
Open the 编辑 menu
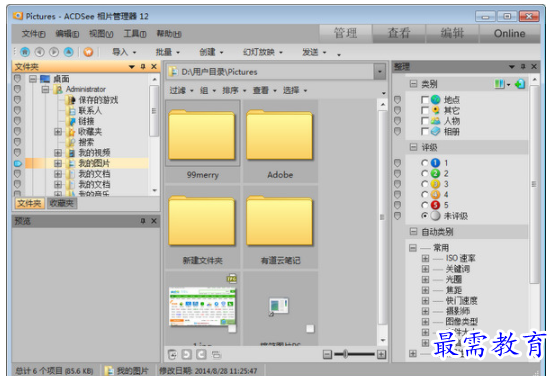coord(67,34)
